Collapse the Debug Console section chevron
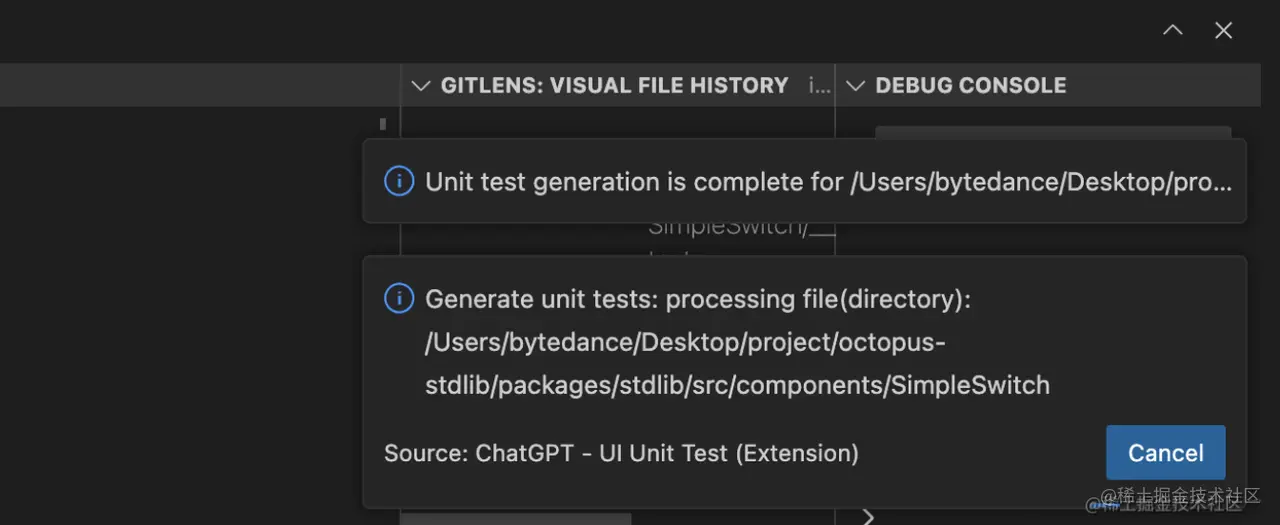Viewport: 1280px width, 525px height. pos(855,86)
